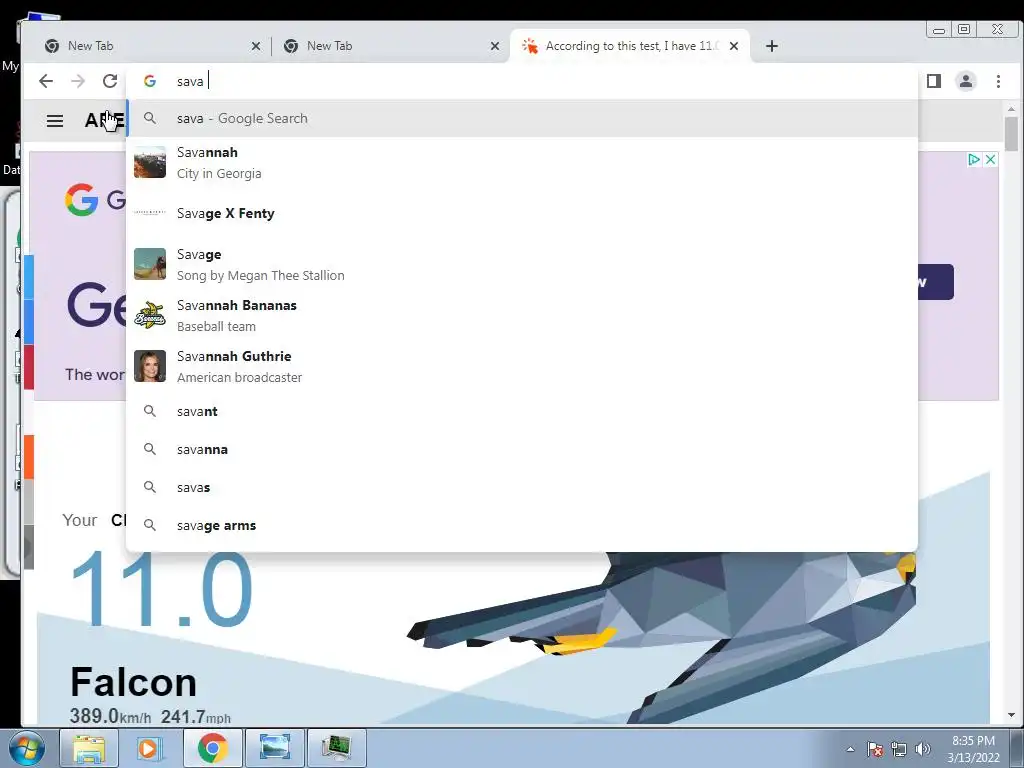Close the first New Tab
Screen dimensions: 1024x768
click(256, 46)
